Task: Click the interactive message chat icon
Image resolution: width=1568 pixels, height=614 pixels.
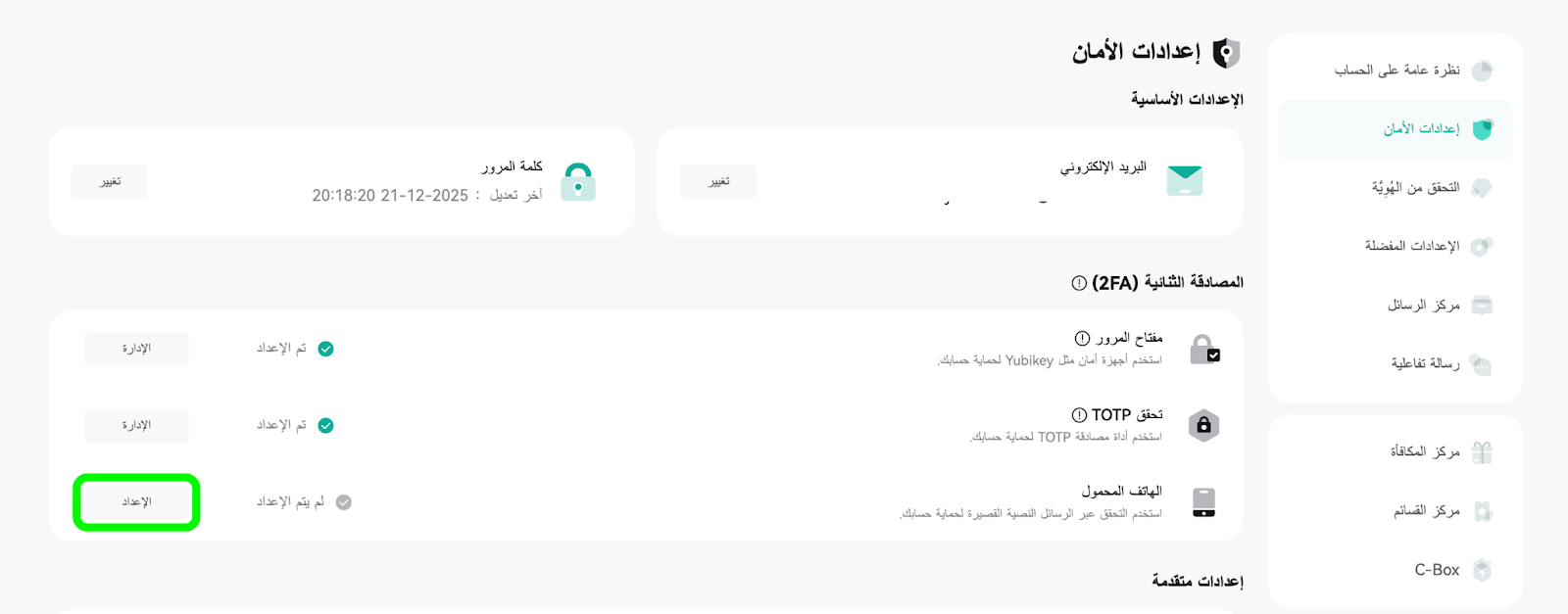Action: [1482, 365]
